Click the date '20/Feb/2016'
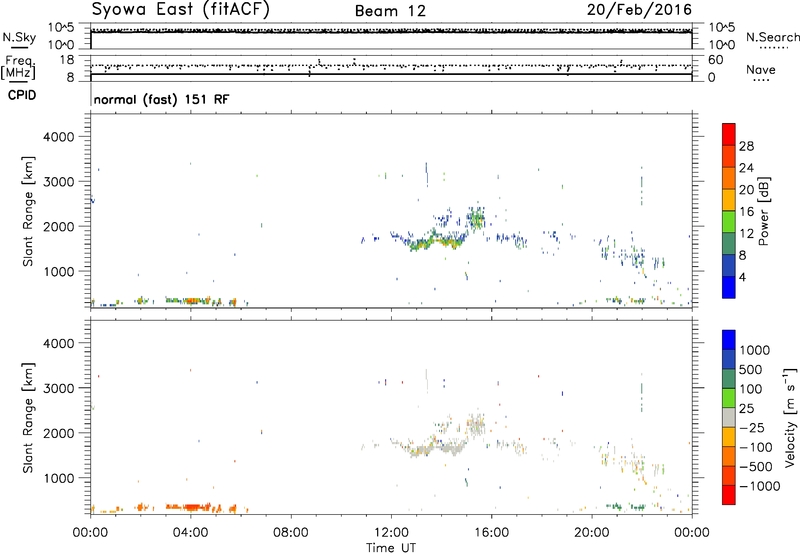This screenshot has width=800, height=554. [x=639, y=10]
